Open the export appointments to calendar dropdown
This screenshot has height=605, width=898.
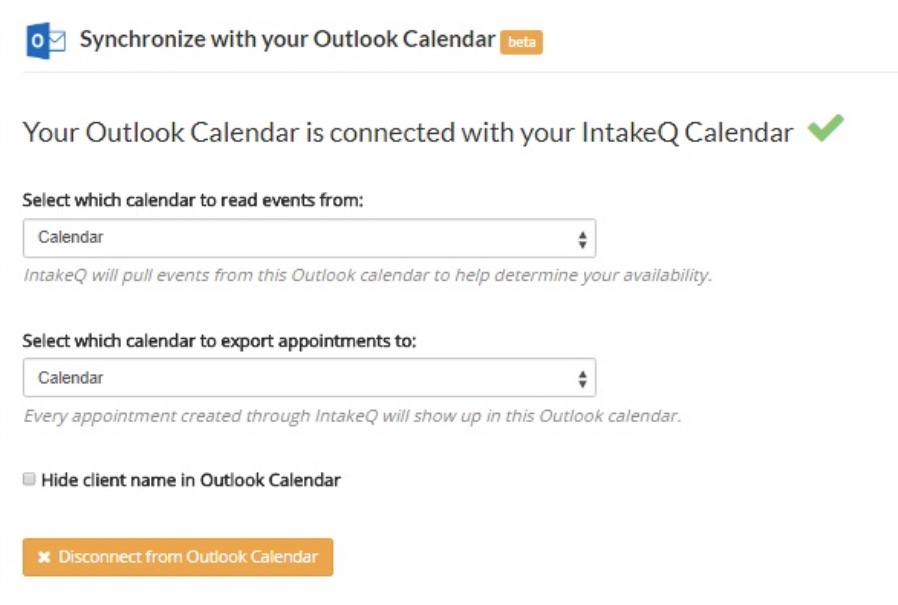(x=309, y=378)
